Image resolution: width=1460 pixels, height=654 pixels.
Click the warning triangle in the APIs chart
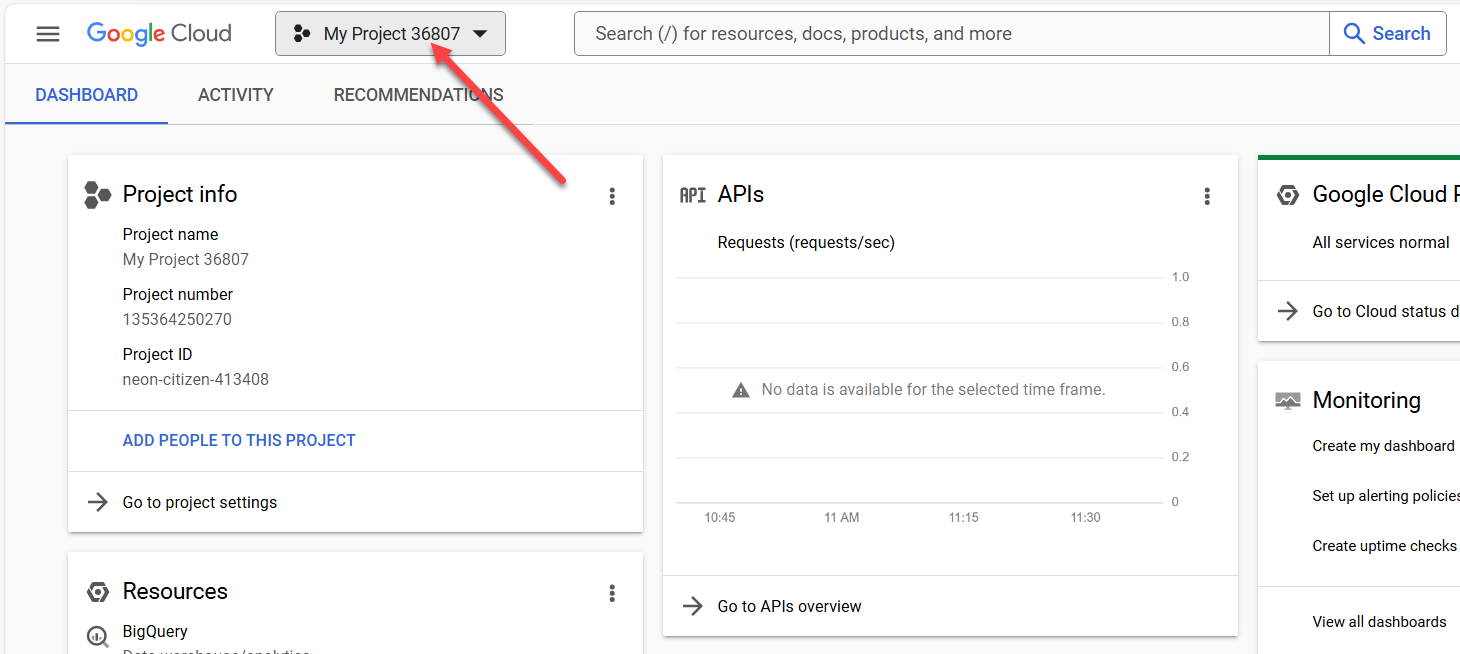point(741,390)
